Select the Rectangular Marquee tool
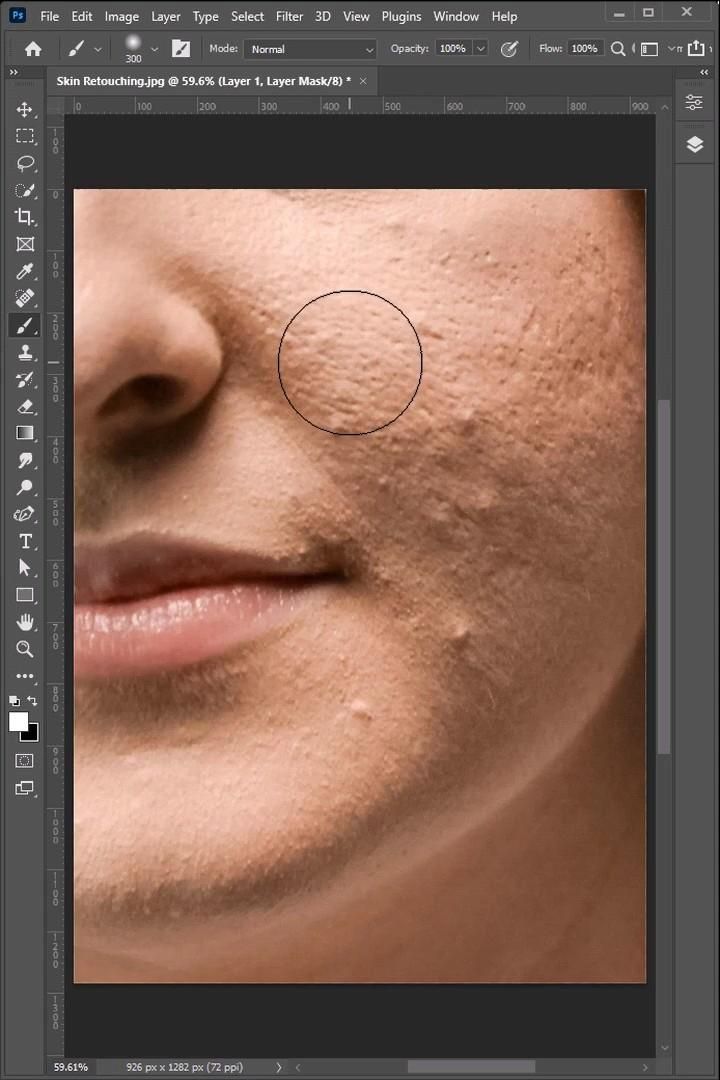The image size is (720, 1080). coord(25,136)
